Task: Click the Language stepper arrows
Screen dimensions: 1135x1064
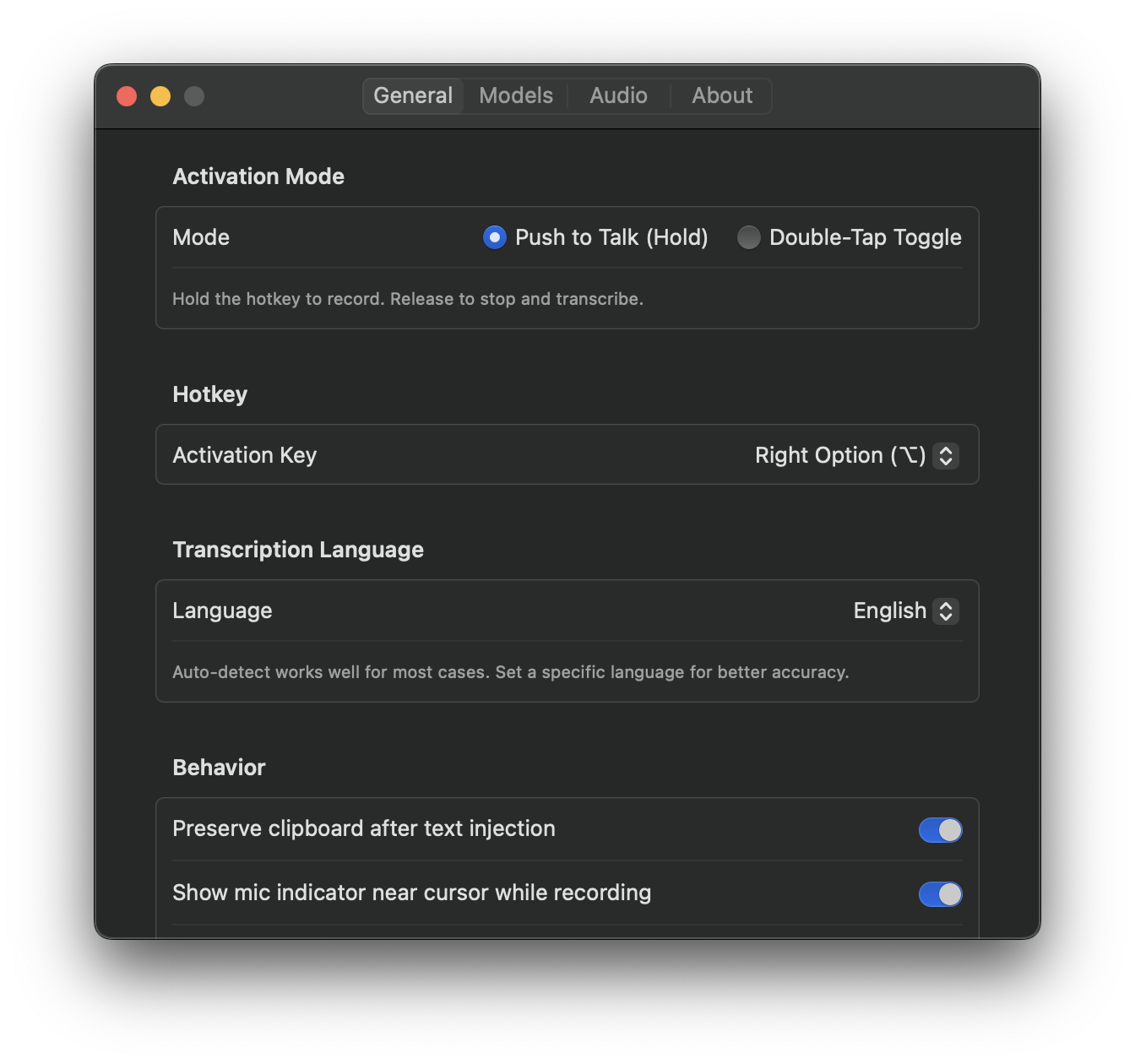Action: coord(948,611)
